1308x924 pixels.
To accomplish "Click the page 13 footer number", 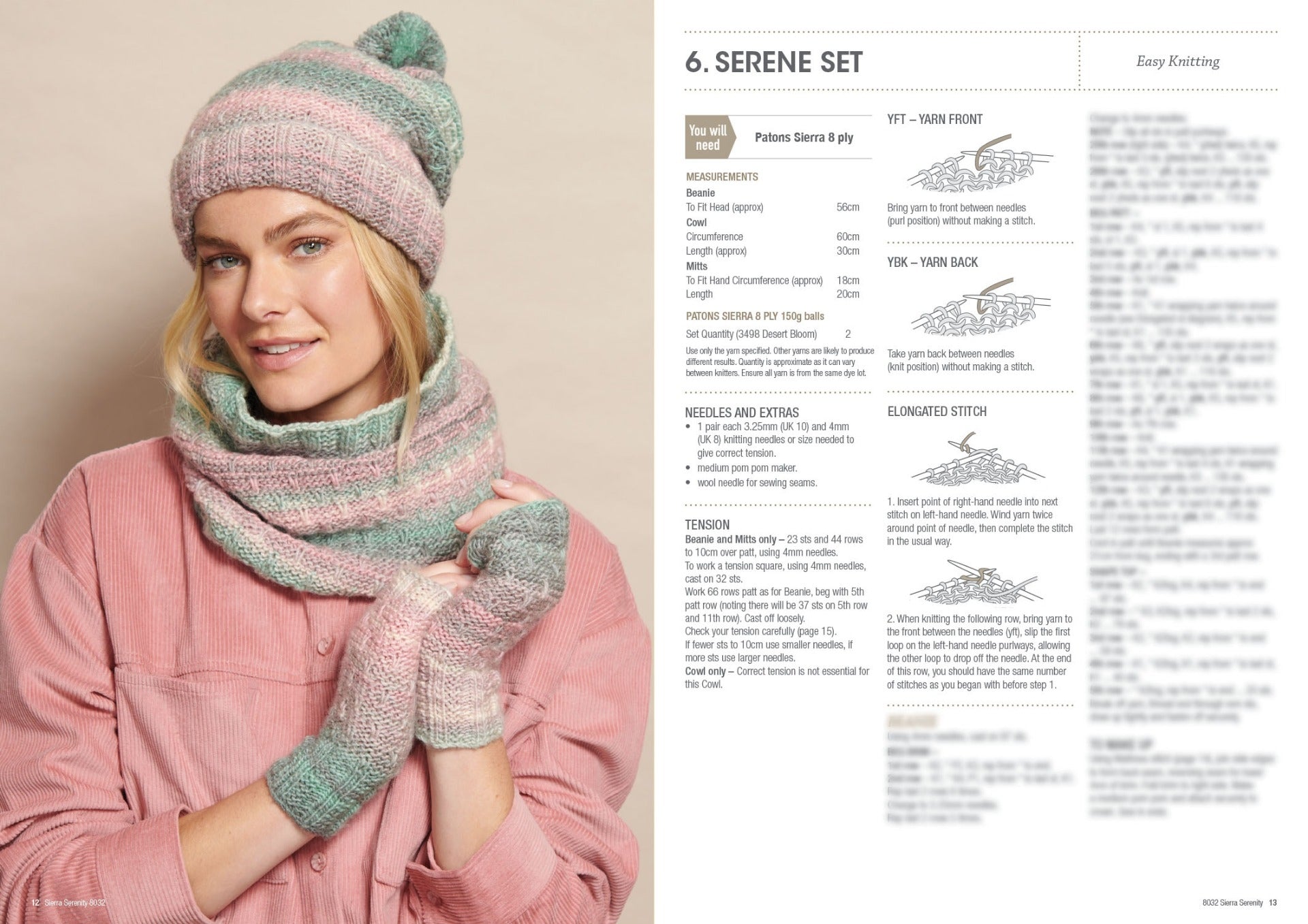I will click(1273, 903).
